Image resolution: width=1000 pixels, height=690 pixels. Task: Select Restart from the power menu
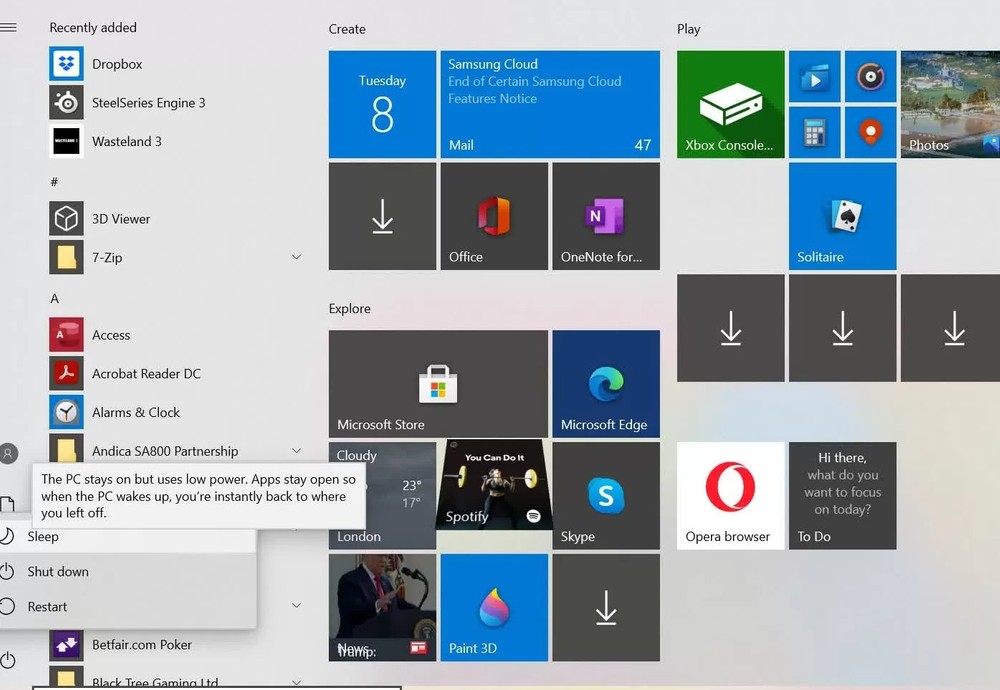(x=128, y=606)
